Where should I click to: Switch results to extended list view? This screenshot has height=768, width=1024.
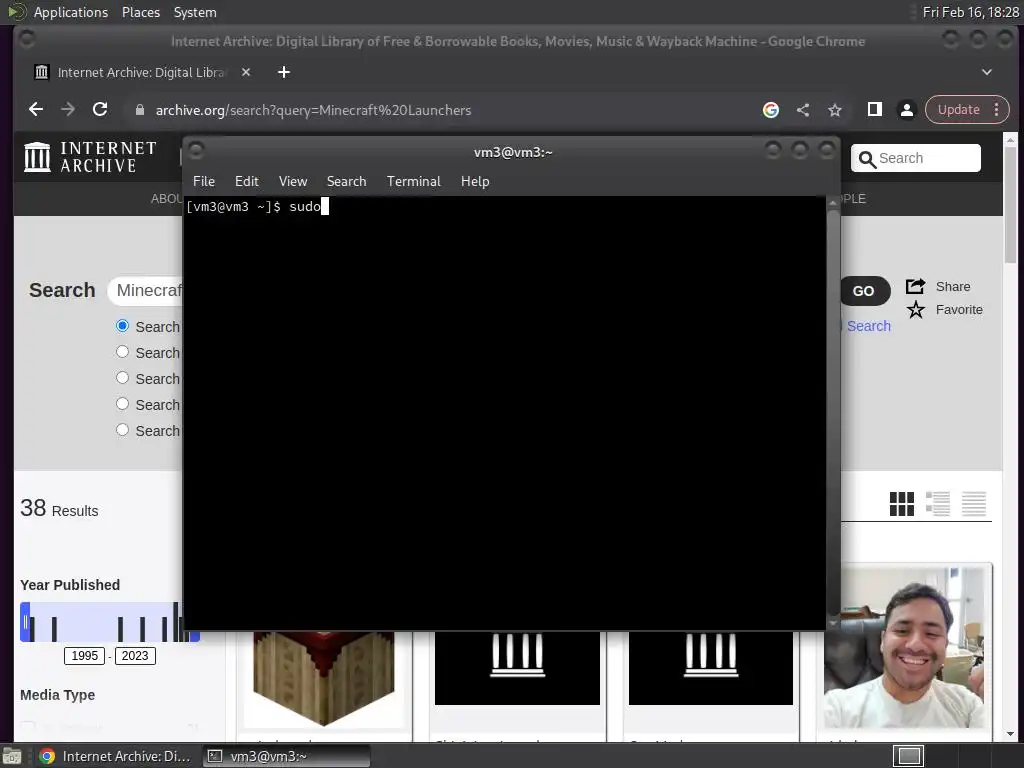click(938, 504)
